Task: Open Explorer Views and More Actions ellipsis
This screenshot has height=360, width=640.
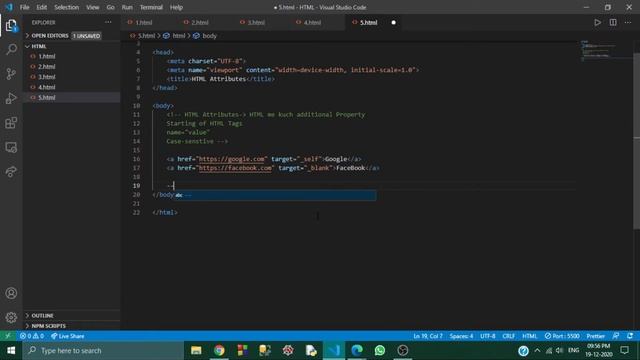Action: (x=108, y=22)
